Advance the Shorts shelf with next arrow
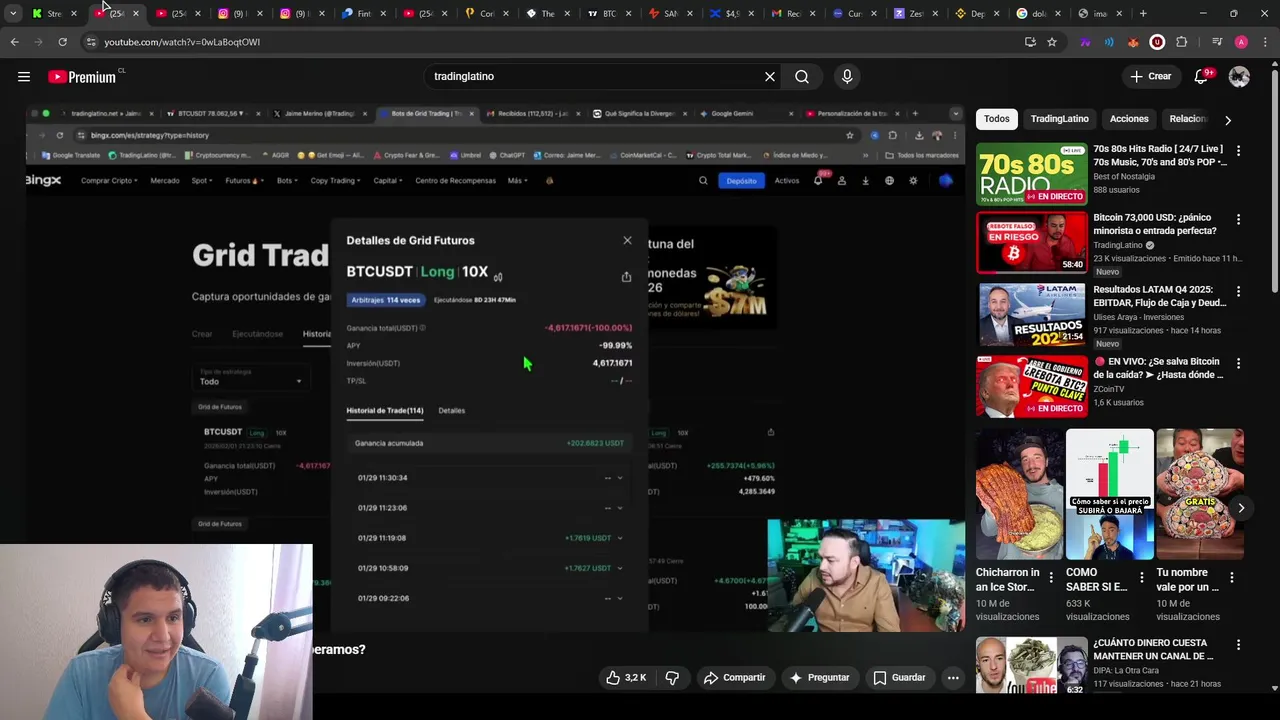Image resolution: width=1280 pixels, height=720 pixels. point(1241,508)
